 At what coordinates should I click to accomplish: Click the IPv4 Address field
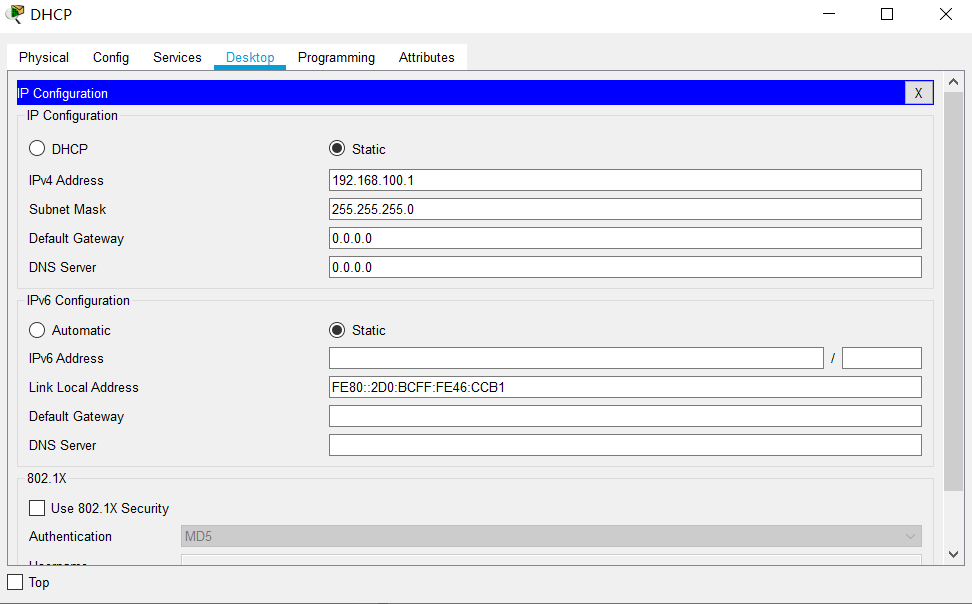point(624,180)
